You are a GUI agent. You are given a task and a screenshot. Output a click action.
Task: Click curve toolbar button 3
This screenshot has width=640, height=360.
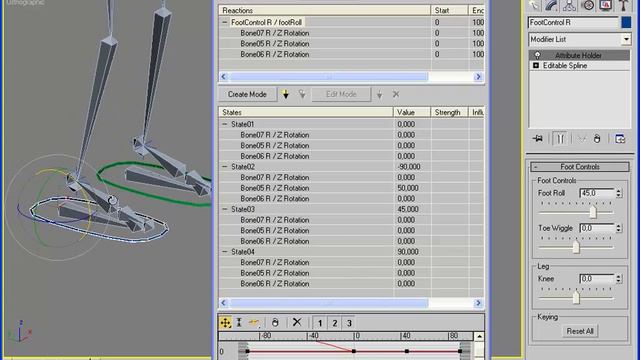[349, 323]
